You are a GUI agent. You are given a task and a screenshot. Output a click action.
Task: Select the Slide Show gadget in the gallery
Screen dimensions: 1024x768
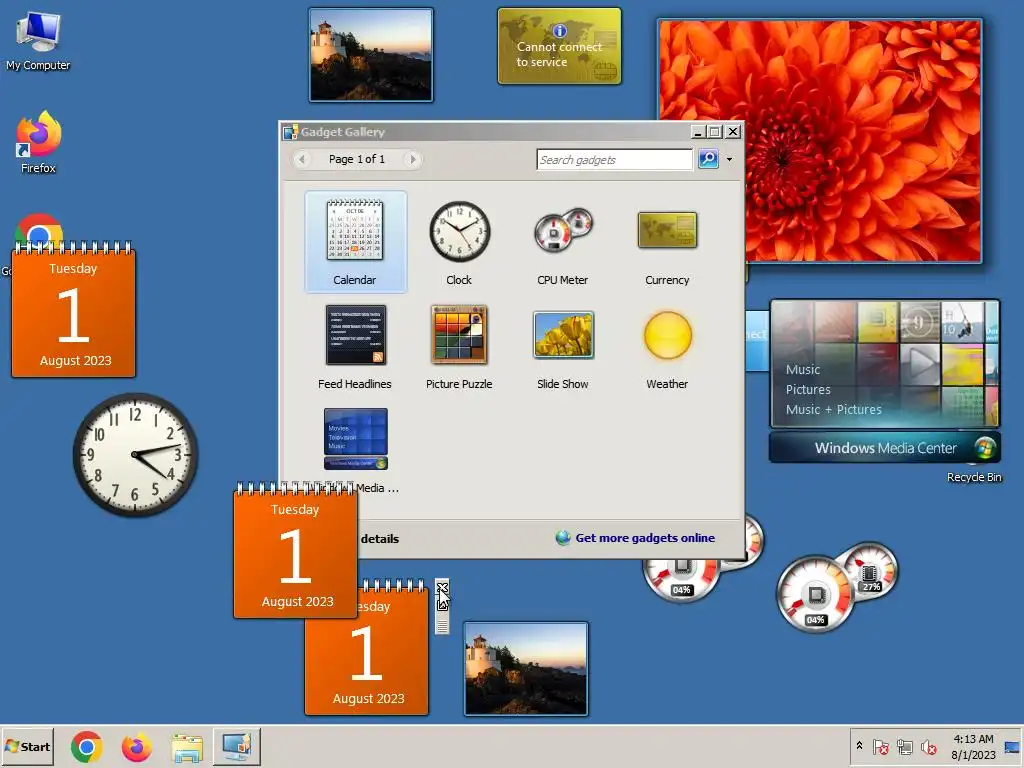point(563,335)
